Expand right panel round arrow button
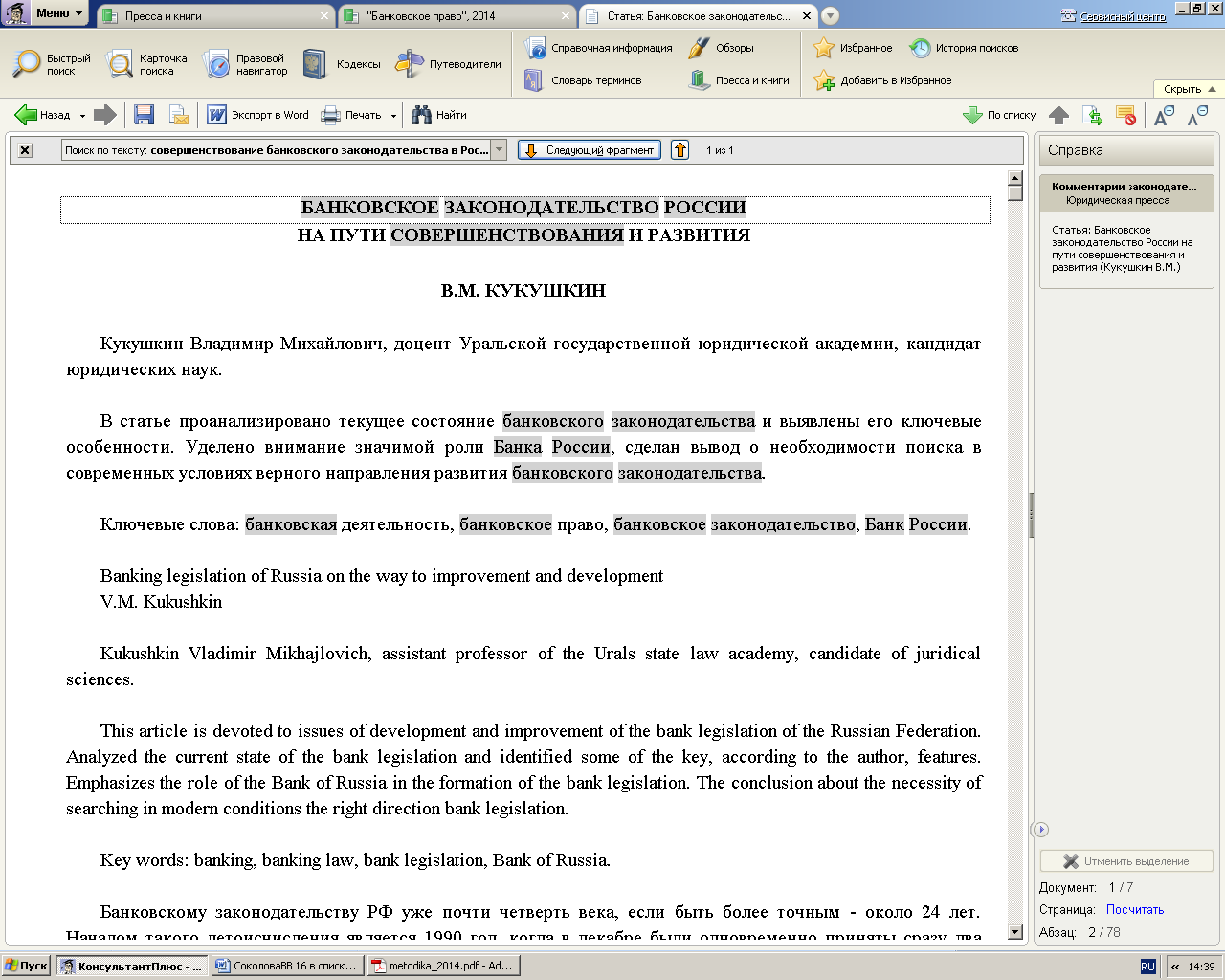The image size is (1225, 980). (1041, 830)
